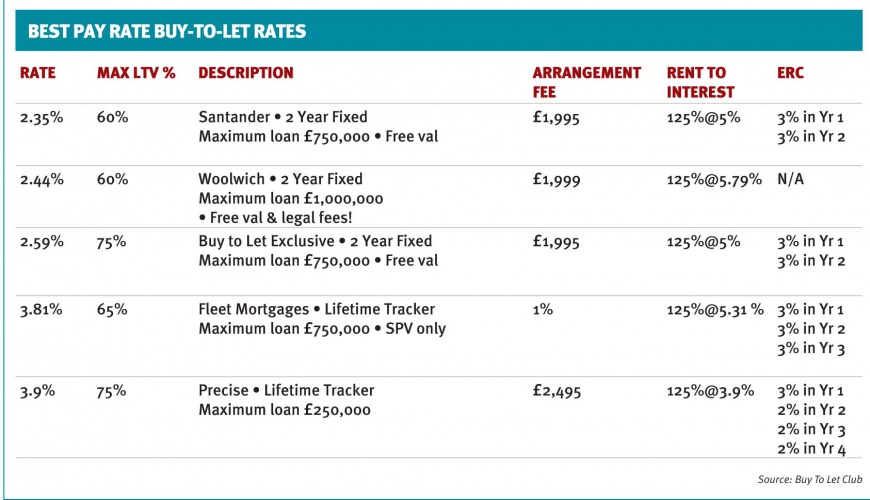Click the Source: Buy To Let Club text

(810, 479)
